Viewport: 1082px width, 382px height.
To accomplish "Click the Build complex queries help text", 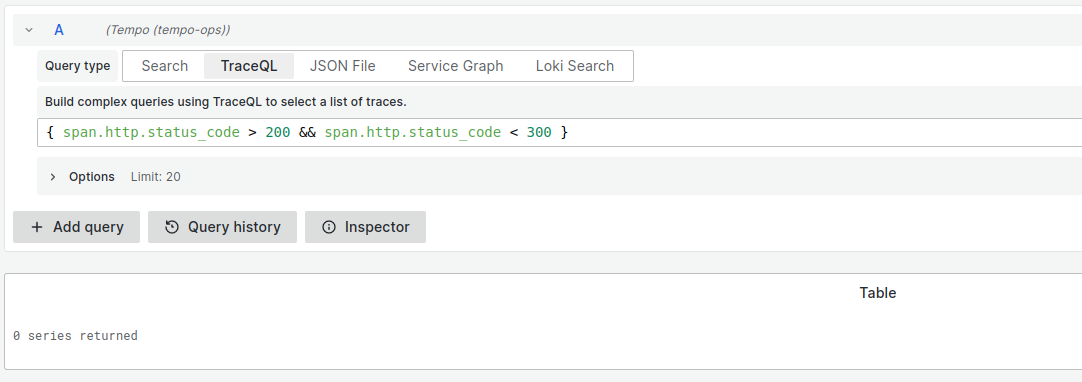I will tap(226, 102).
